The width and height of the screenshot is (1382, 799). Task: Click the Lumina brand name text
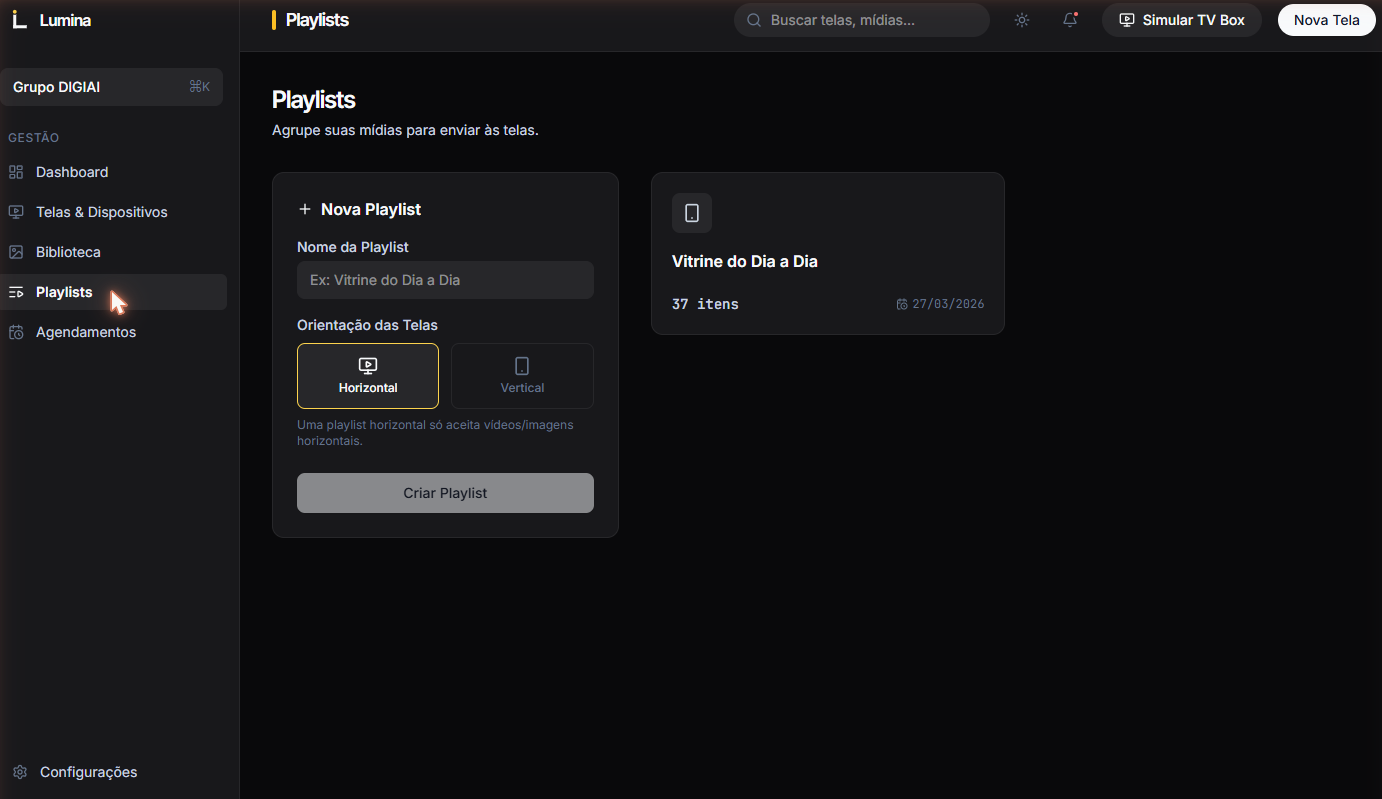65,20
